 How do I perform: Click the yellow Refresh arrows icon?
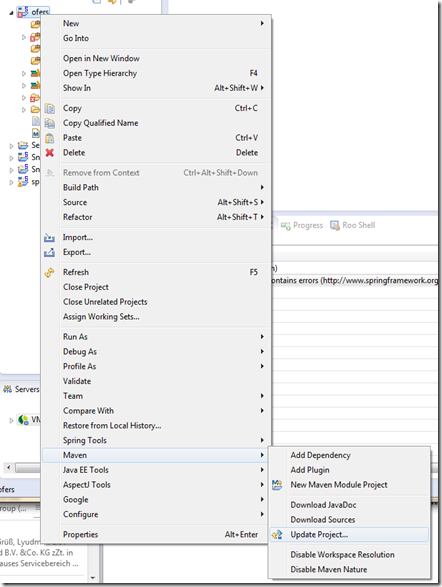point(49,273)
